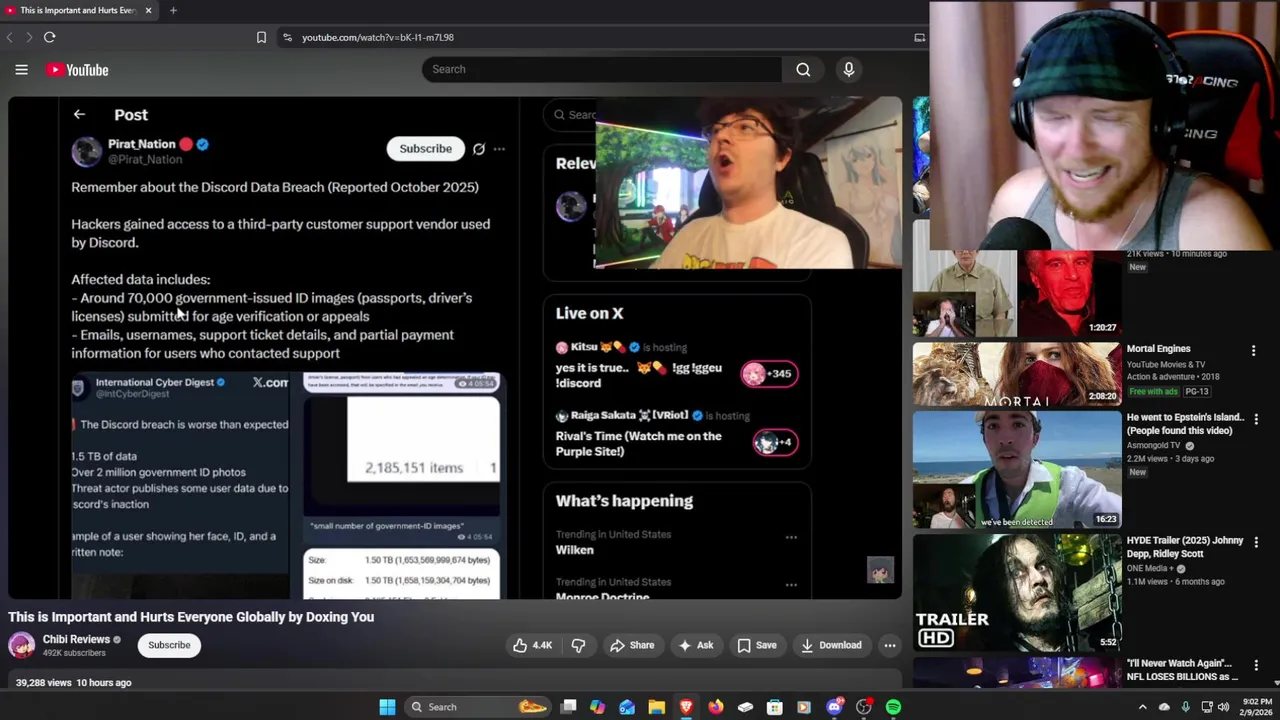Show hidden system tray icons

pos(1142,707)
